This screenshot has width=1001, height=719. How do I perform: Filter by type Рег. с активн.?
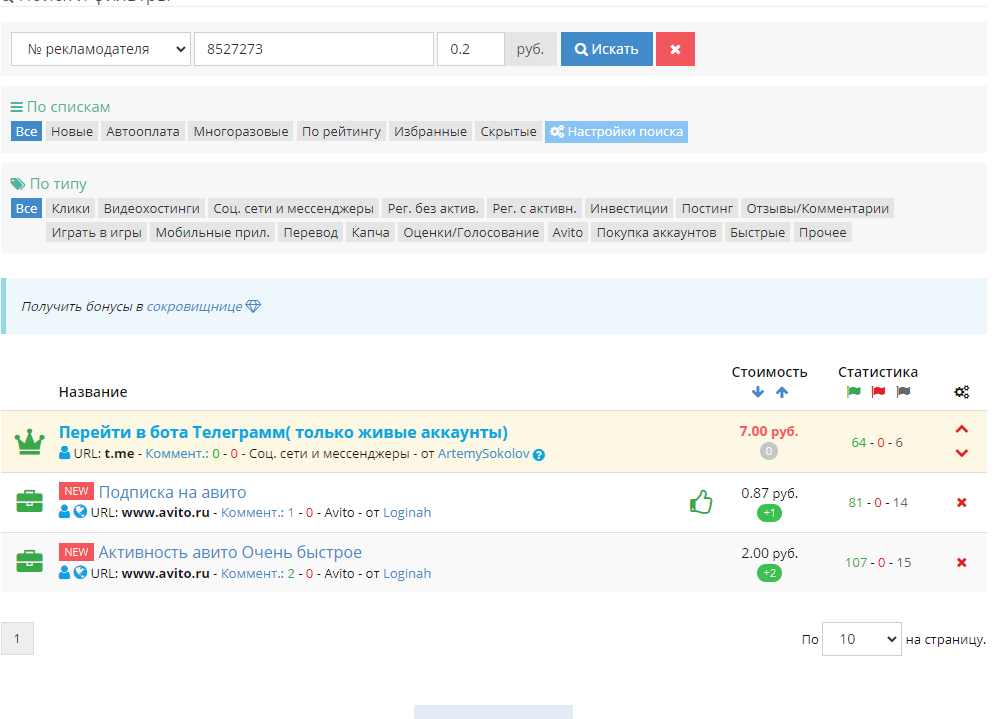click(x=534, y=208)
